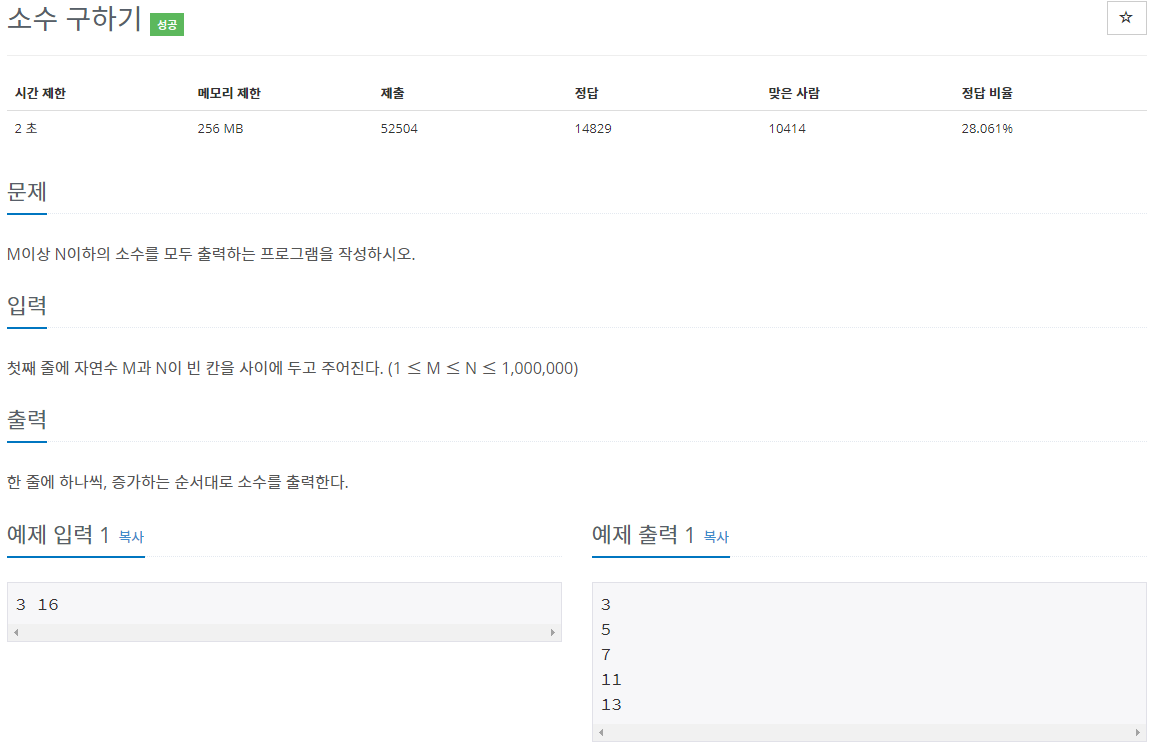Screen dimensions: 1154x746
Task: Click the 예제 입력 1 heading
Action: pos(58,534)
